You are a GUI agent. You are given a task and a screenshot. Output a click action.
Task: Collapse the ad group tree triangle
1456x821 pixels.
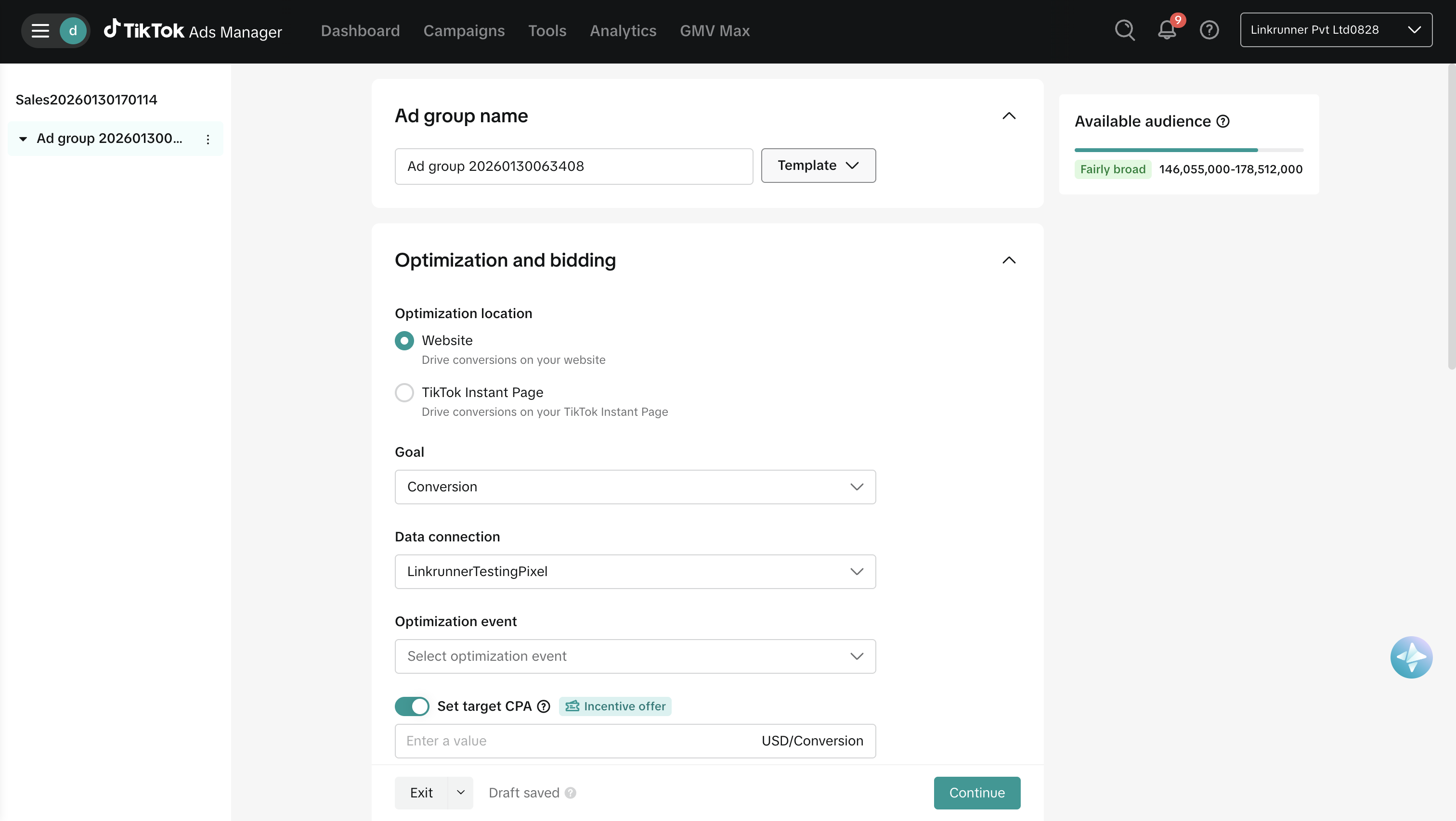[23, 139]
